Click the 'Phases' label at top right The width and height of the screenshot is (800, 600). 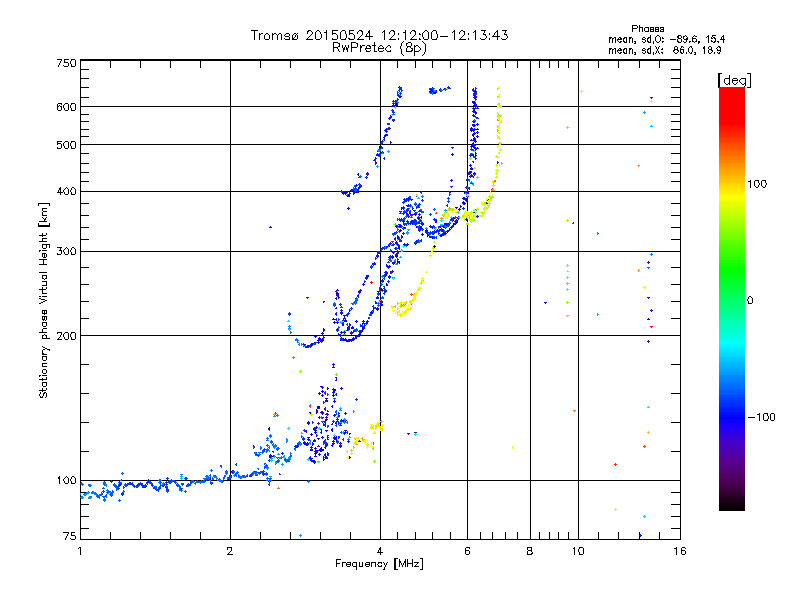tap(647, 29)
